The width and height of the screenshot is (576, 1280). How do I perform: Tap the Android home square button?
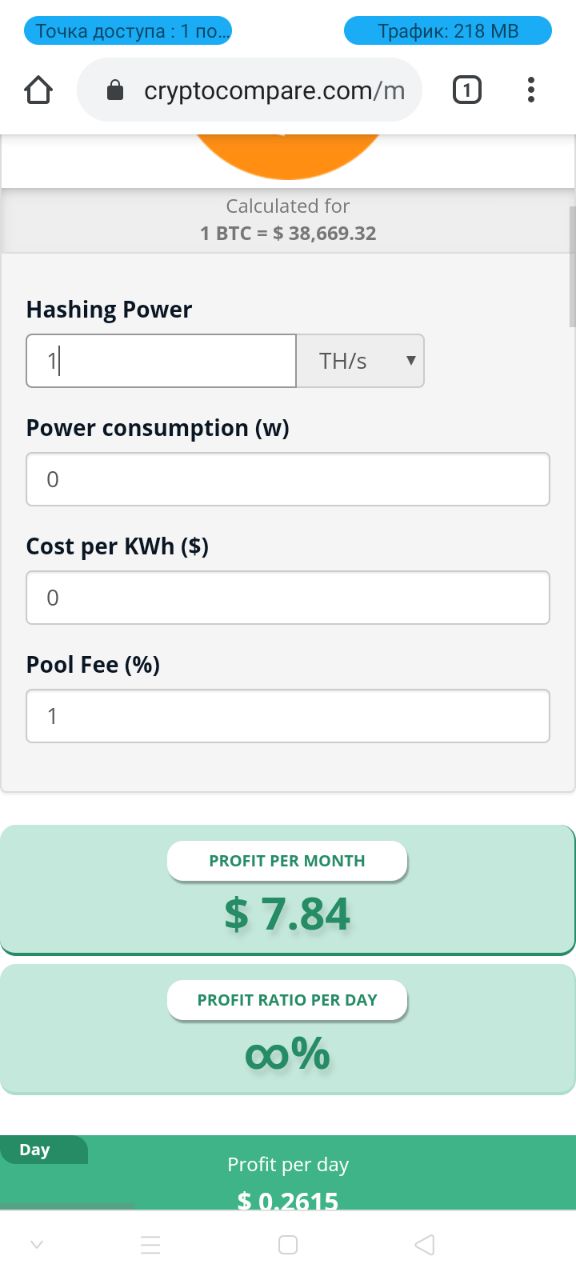[x=288, y=1244]
